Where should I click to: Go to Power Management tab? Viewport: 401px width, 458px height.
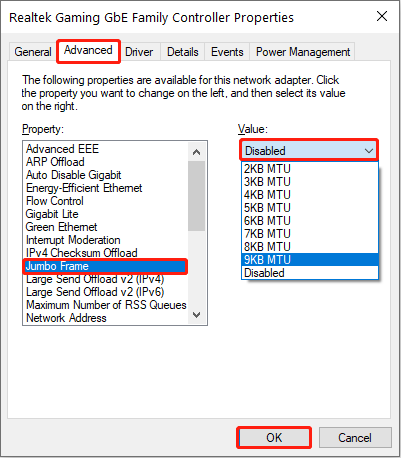[x=303, y=52]
